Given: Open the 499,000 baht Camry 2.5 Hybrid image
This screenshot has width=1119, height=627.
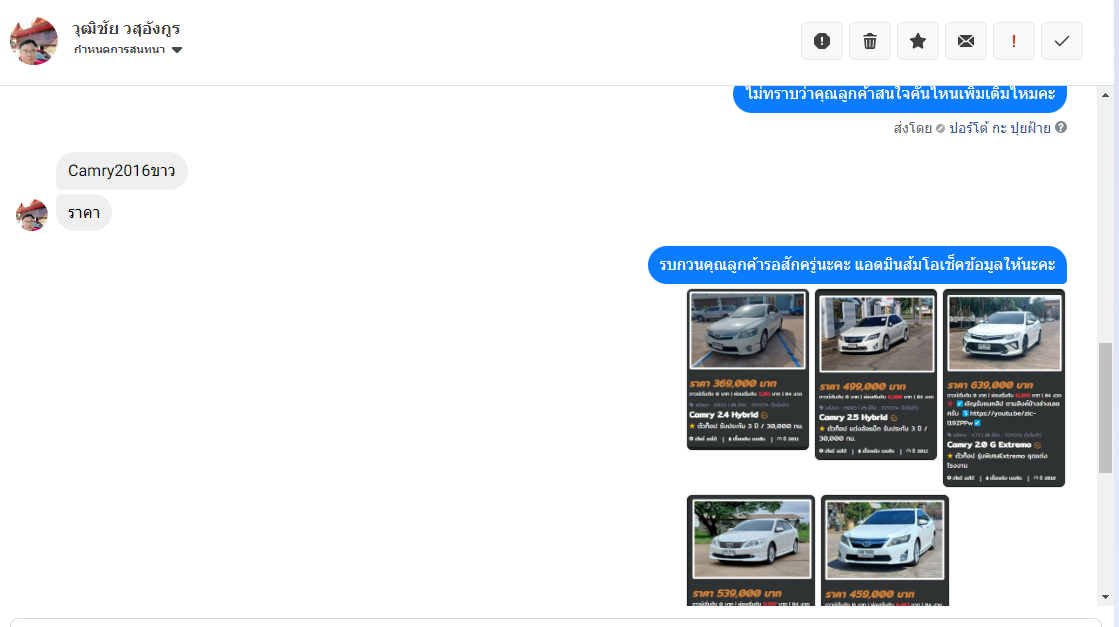Looking at the screenshot, I should [876, 374].
